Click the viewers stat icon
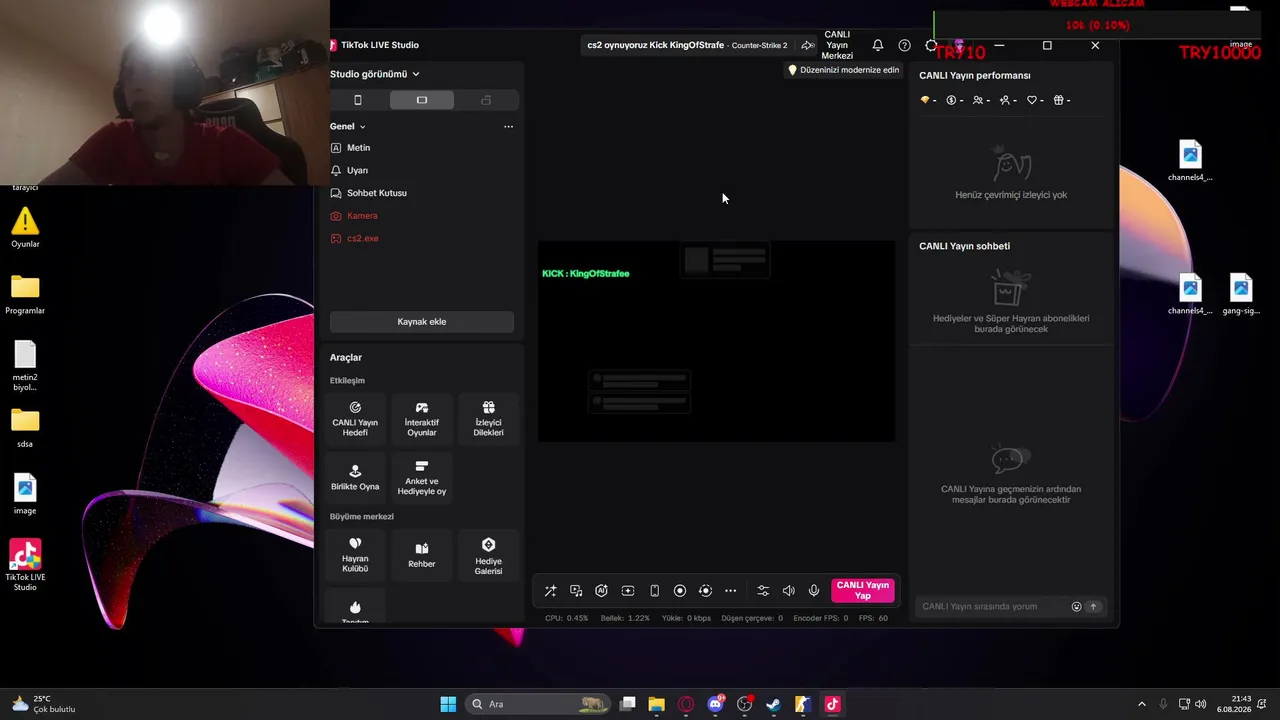This screenshot has height=720, width=1280. (x=981, y=100)
